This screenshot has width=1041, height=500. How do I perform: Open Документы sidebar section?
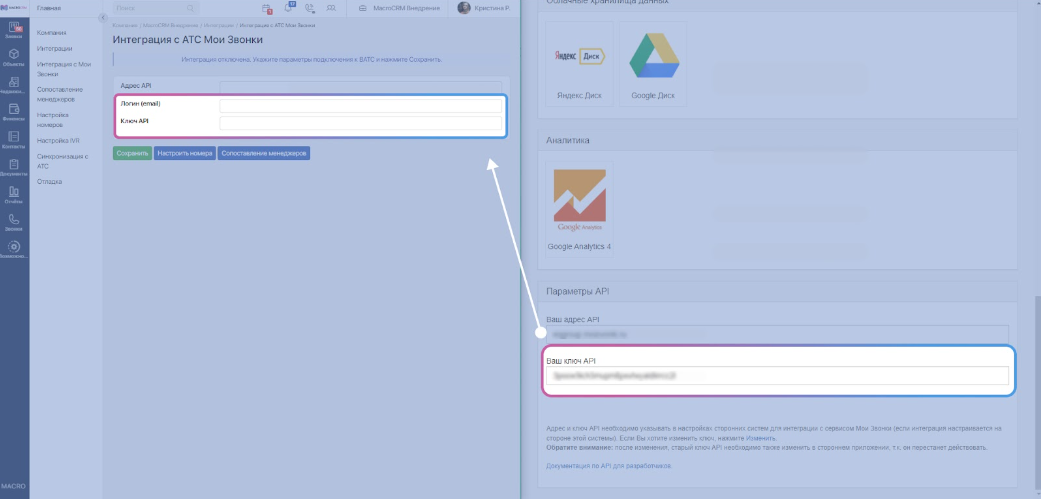[x=14, y=167]
